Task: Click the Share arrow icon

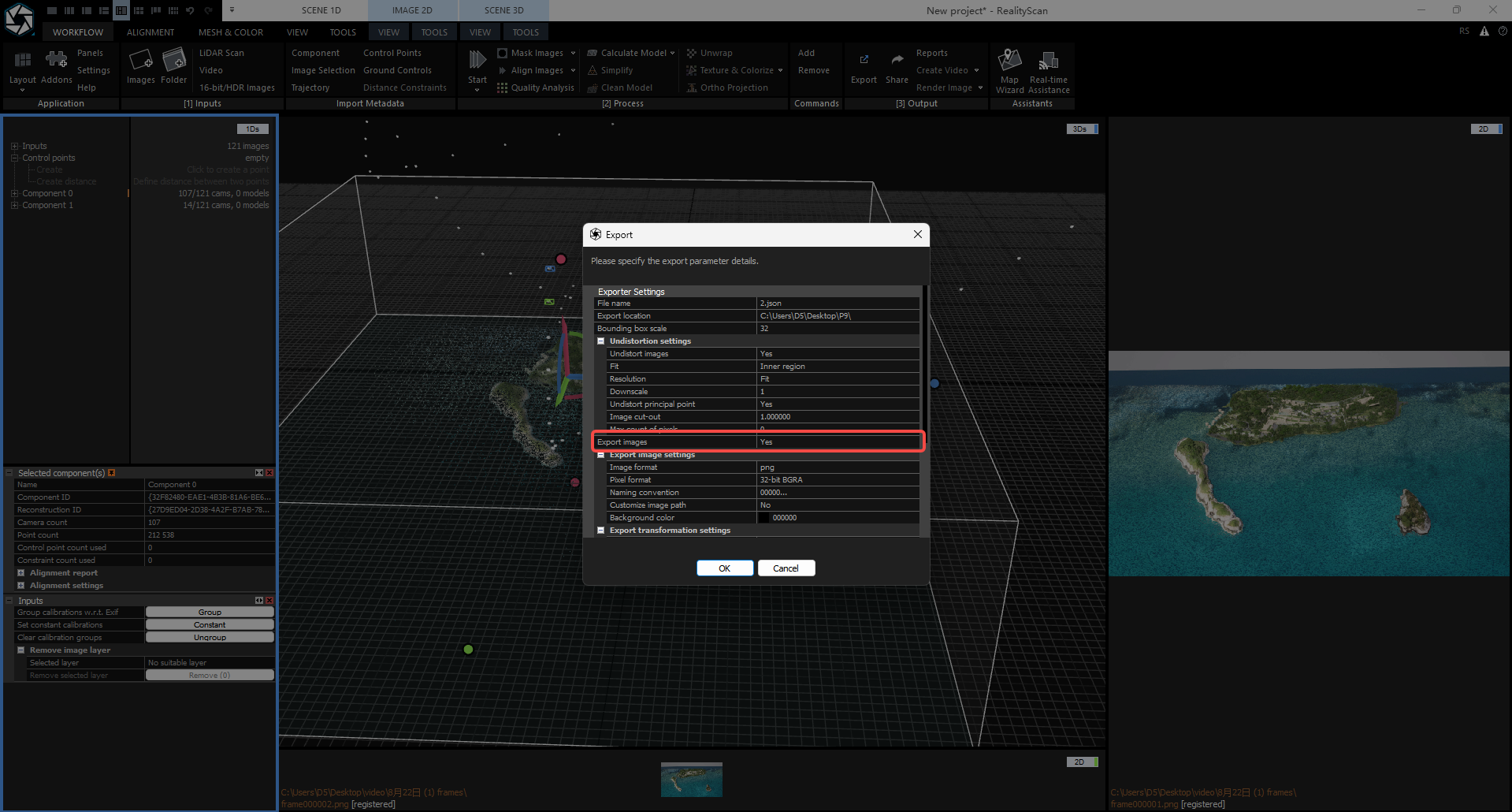Action: (x=897, y=60)
